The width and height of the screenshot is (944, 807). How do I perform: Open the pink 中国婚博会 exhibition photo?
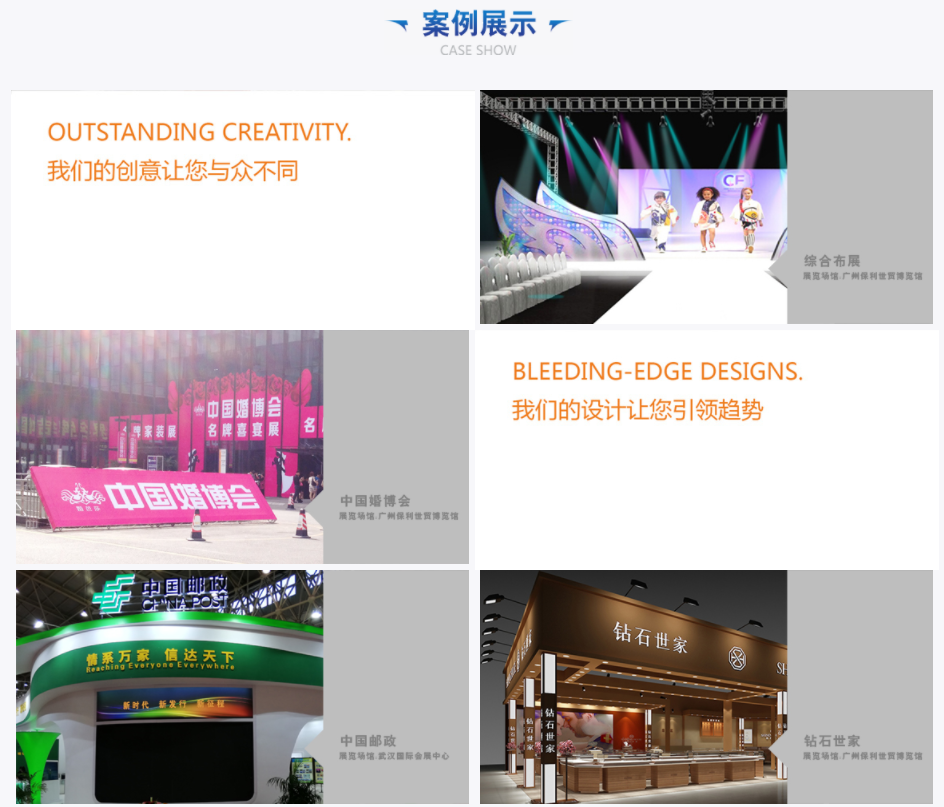[x=170, y=447]
